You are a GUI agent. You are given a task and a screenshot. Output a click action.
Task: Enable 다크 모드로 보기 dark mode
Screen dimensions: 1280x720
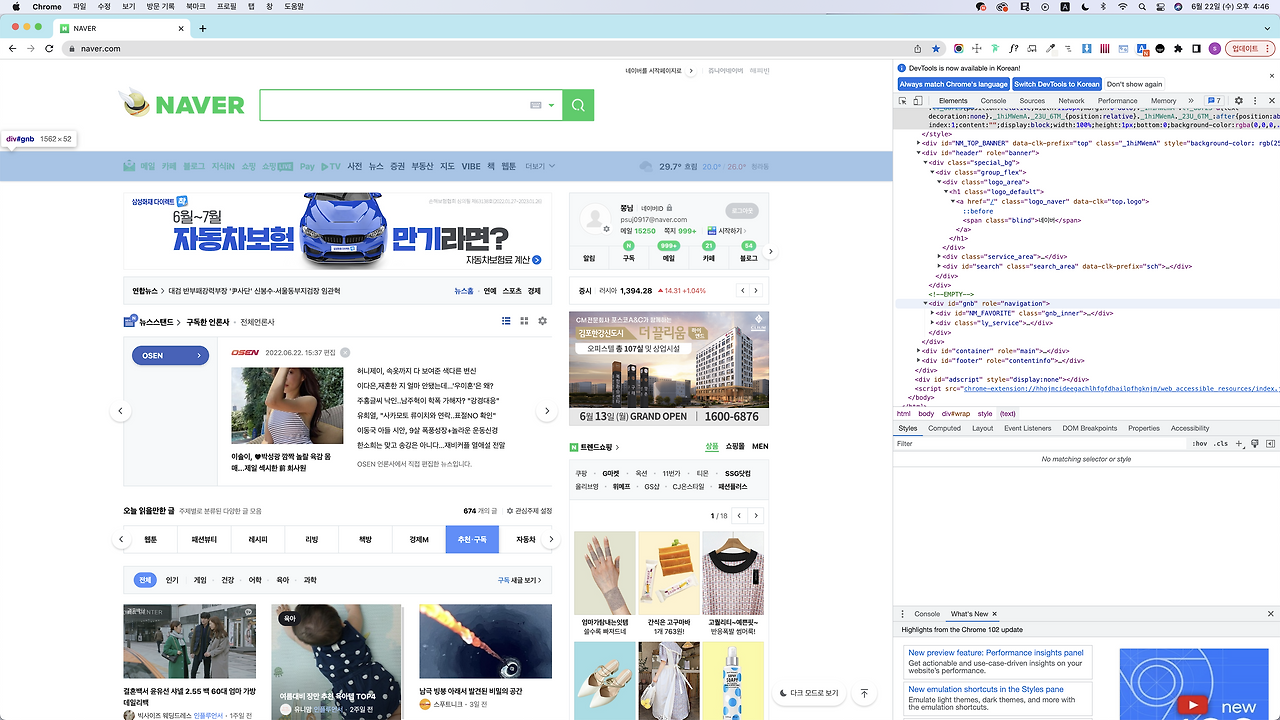point(806,693)
